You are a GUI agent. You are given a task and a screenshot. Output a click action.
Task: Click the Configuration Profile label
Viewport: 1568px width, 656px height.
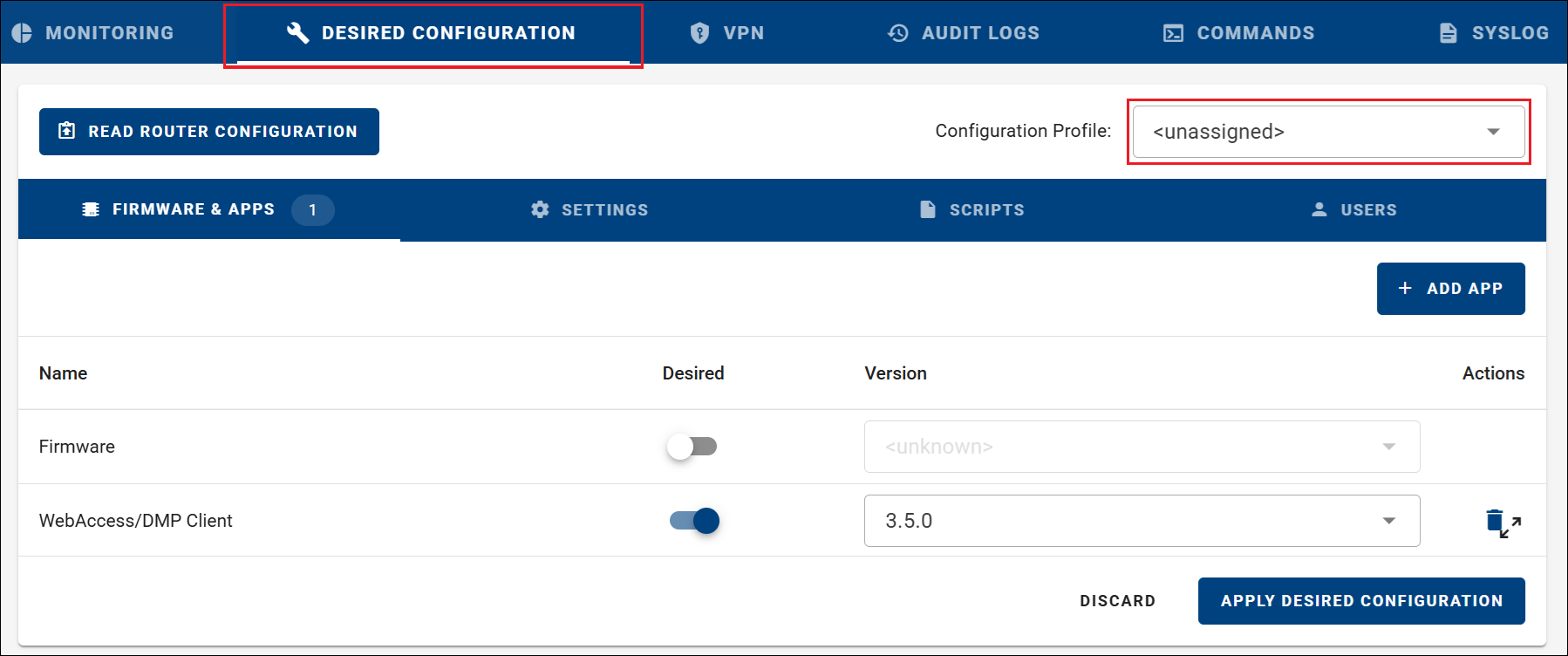click(x=1023, y=131)
